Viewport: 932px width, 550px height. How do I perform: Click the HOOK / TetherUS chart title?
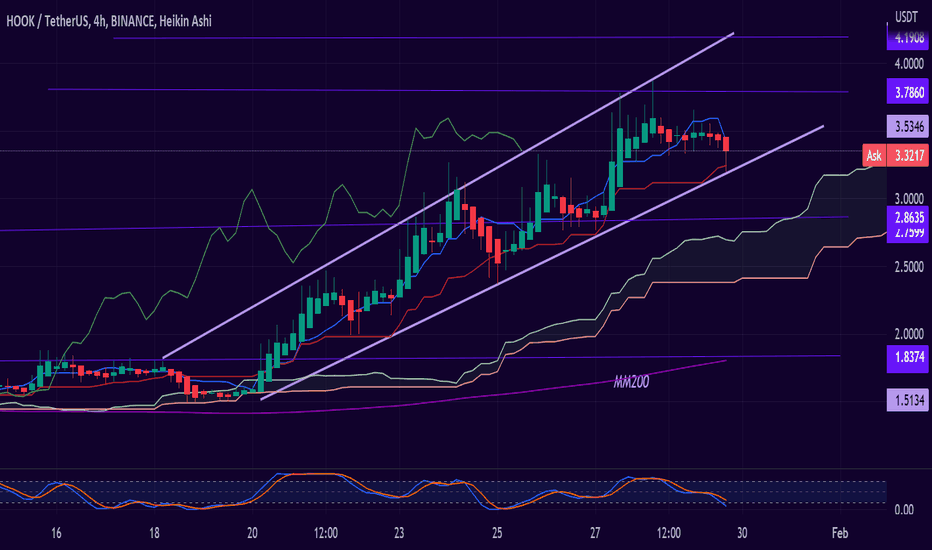point(109,21)
